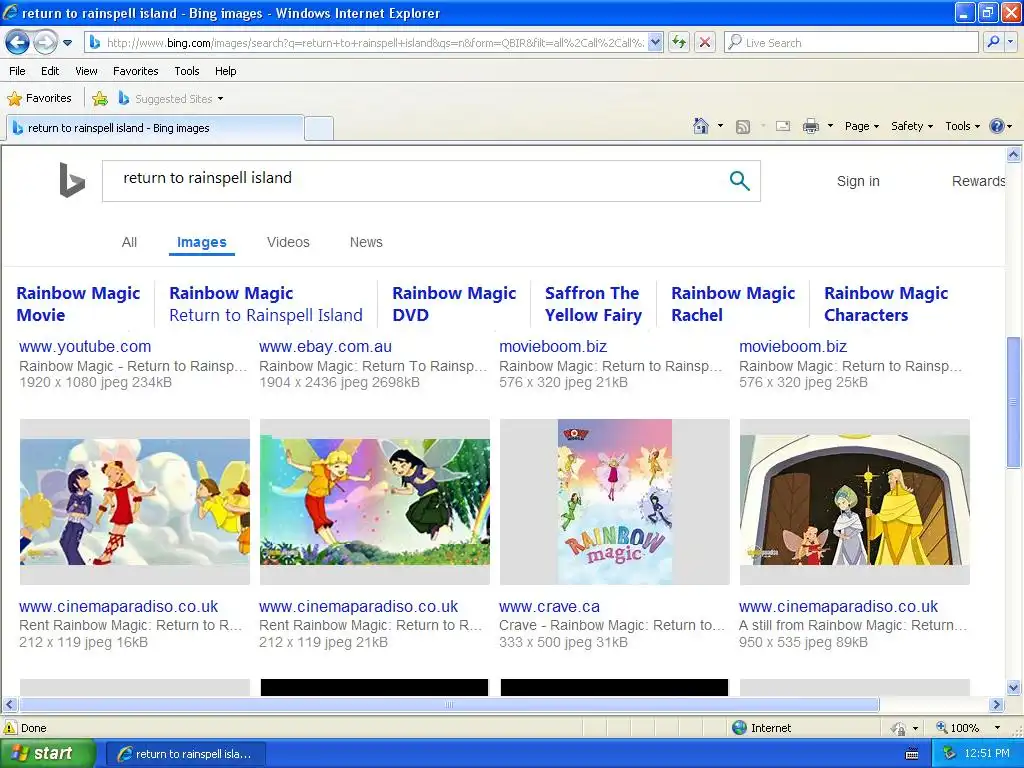Select Saffron The Yellow Fairy suggestion
Viewport: 1024px width, 768px height.
(x=593, y=304)
